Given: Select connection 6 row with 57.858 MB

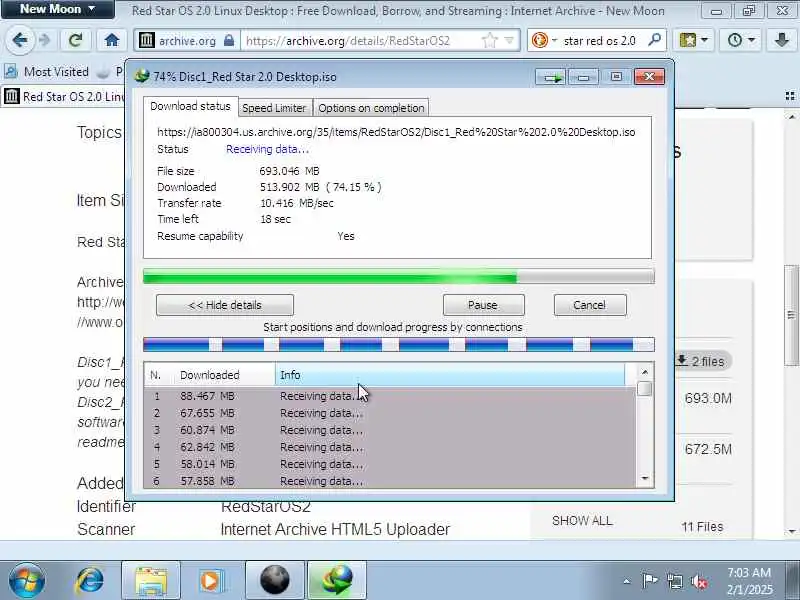Looking at the screenshot, I should (390, 481).
